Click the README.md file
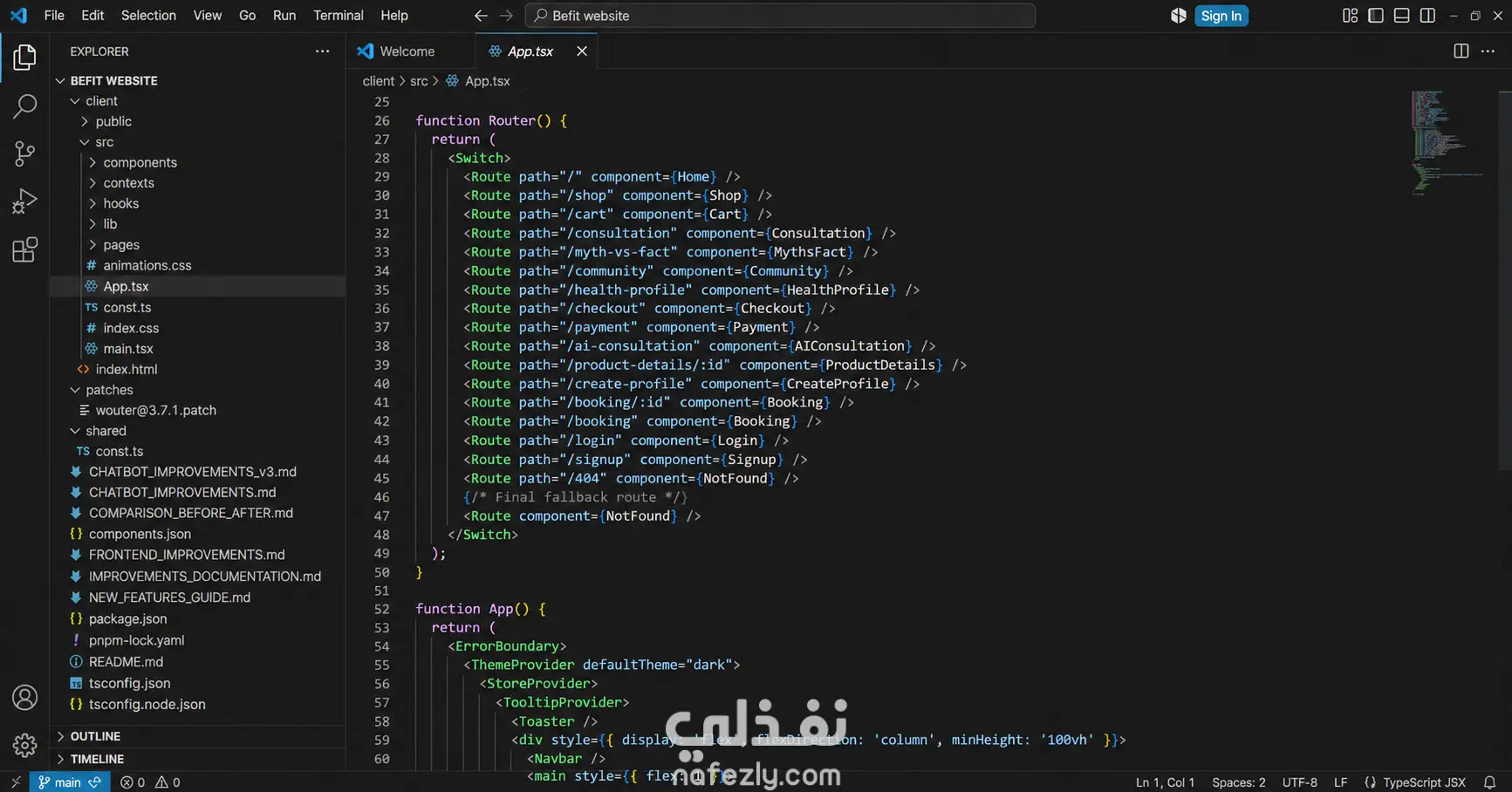Image resolution: width=1512 pixels, height=792 pixels. (126, 662)
